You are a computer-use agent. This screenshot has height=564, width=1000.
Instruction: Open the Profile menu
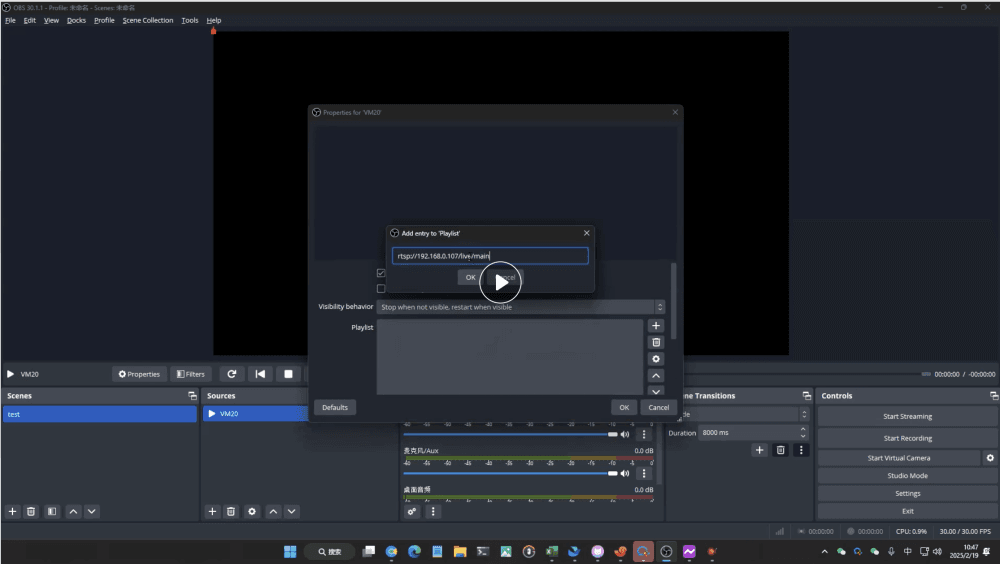pyautogui.click(x=104, y=20)
